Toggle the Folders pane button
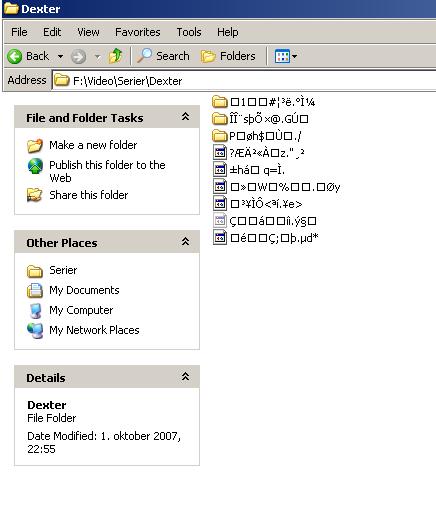The width and height of the screenshot is (436, 524). coord(228,56)
